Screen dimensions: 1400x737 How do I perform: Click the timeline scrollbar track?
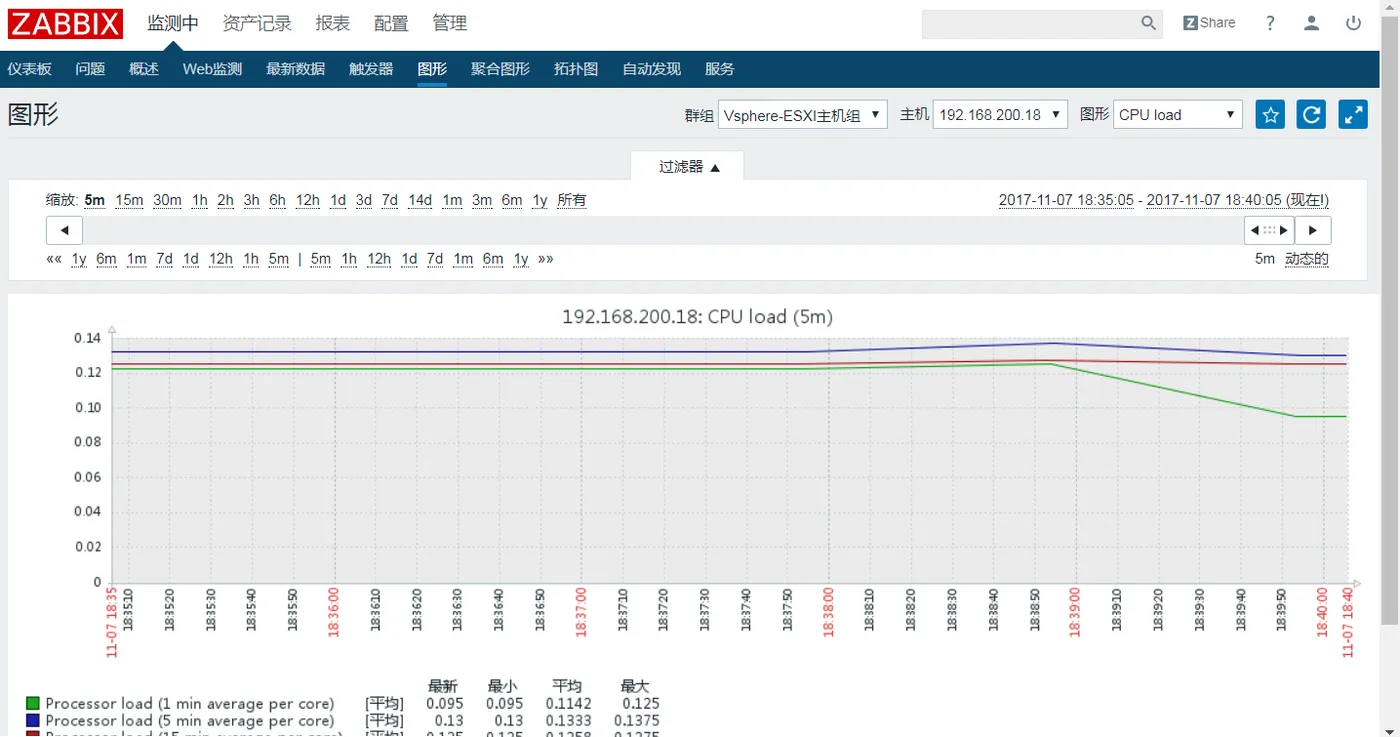coord(663,231)
